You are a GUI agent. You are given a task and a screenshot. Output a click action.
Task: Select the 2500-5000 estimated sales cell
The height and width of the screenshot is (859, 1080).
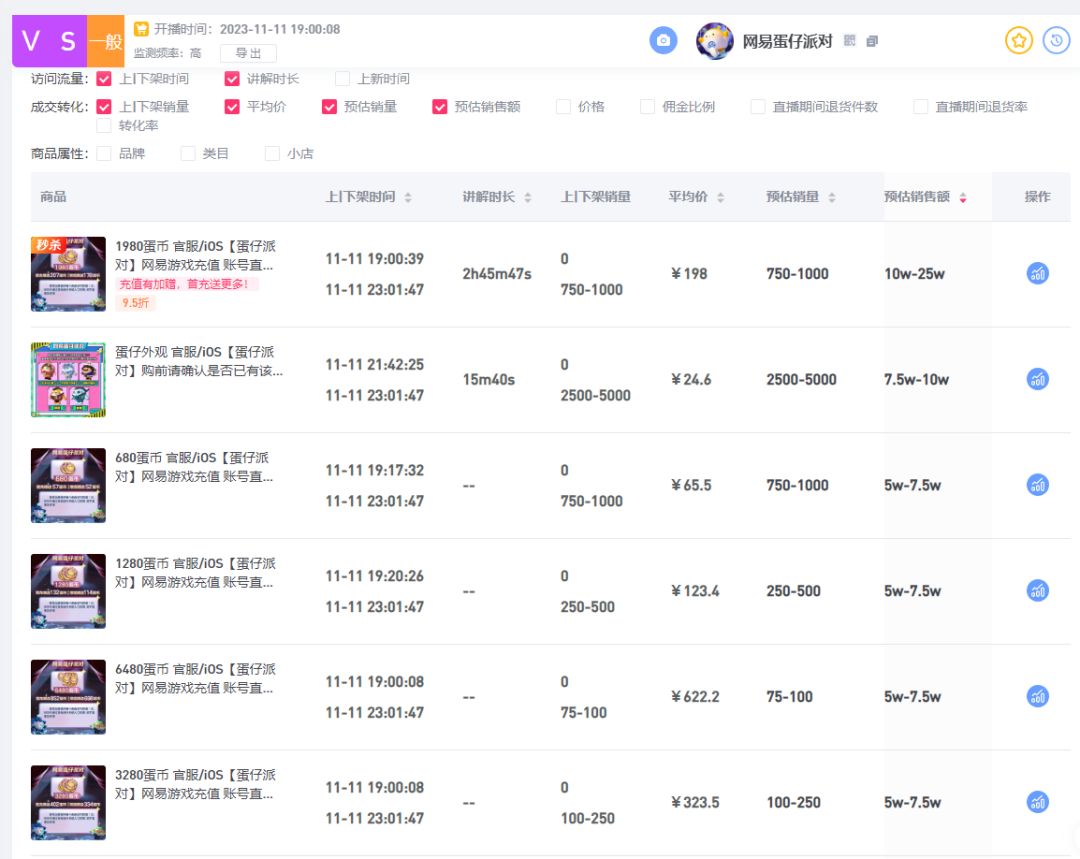point(801,380)
